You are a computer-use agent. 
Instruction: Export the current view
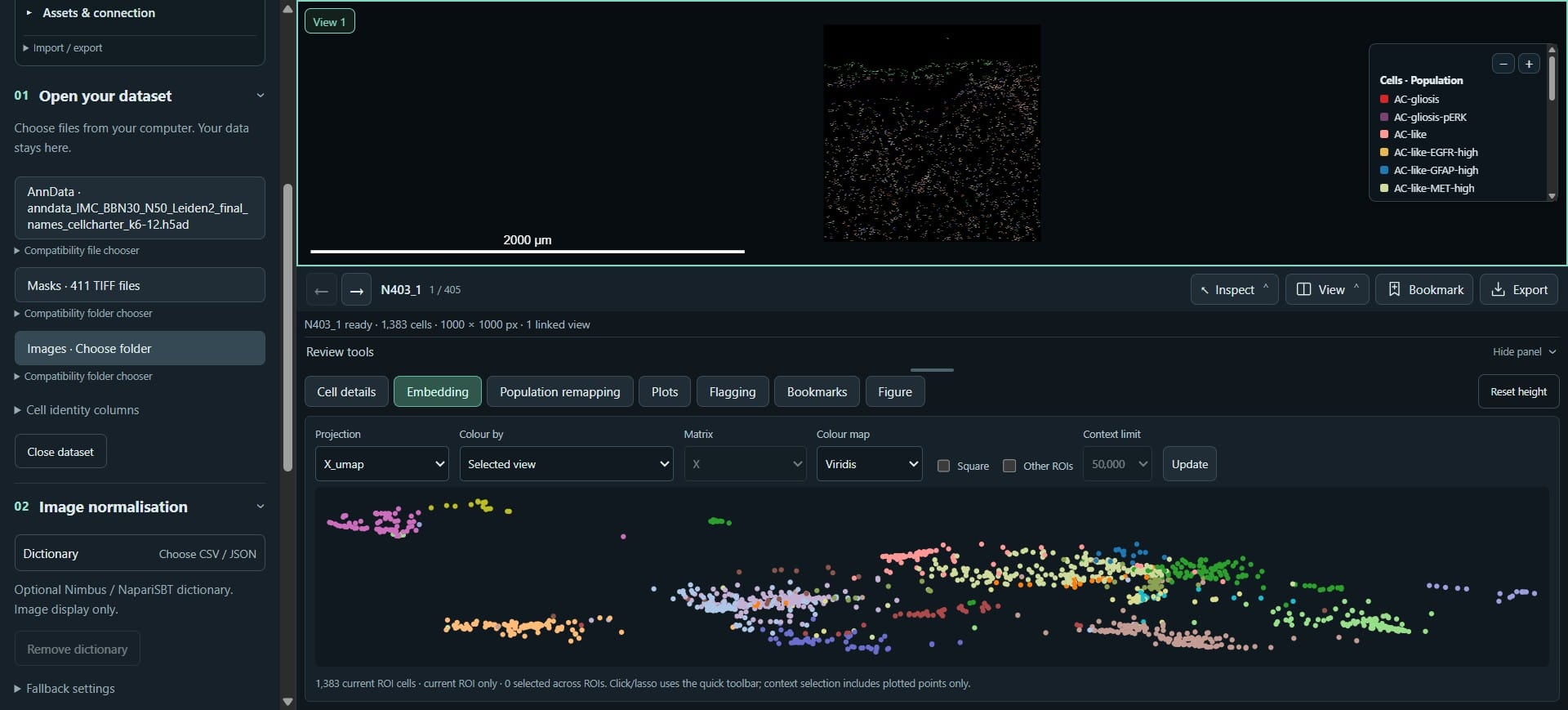(x=1519, y=289)
